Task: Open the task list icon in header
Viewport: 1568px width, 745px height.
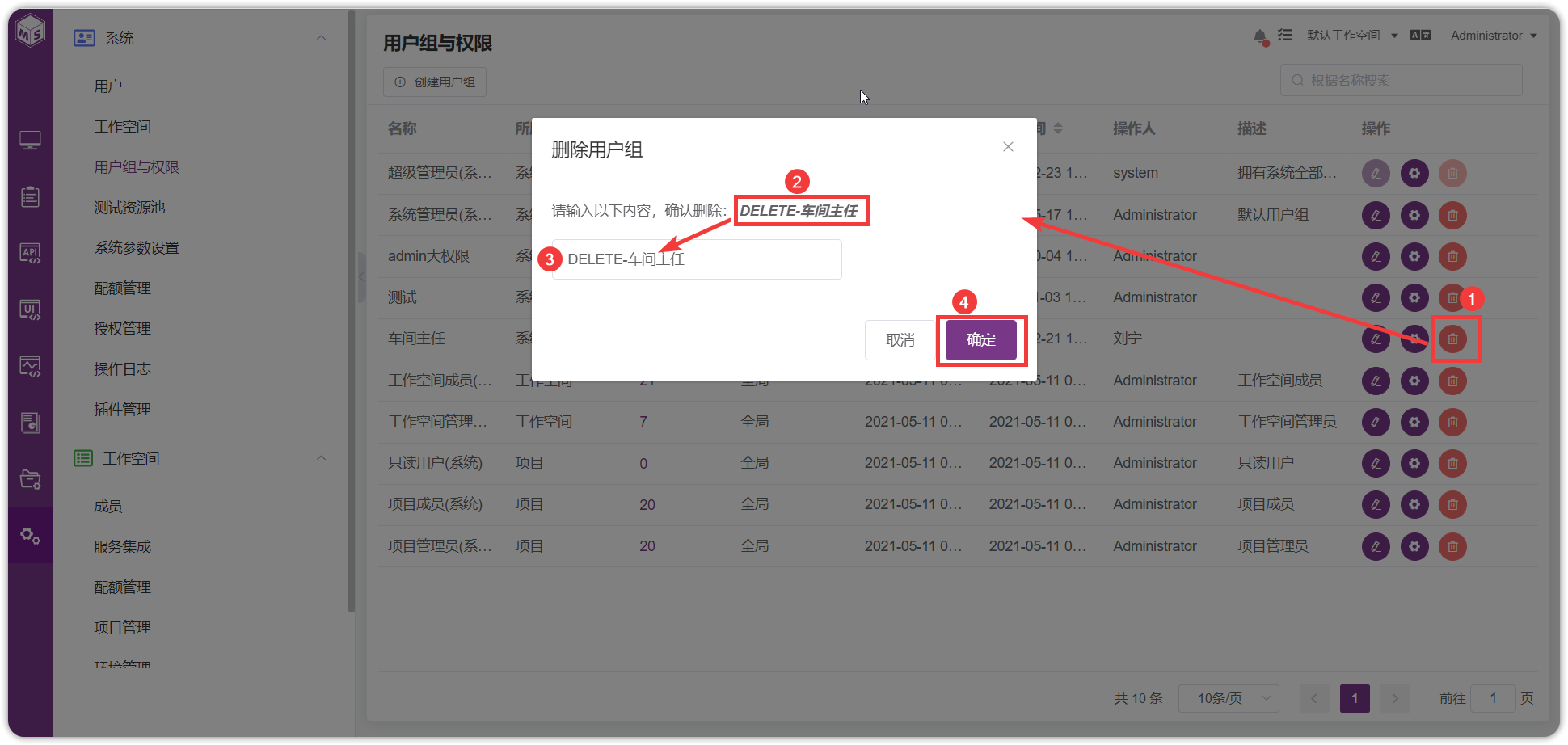Action: [1285, 35]
